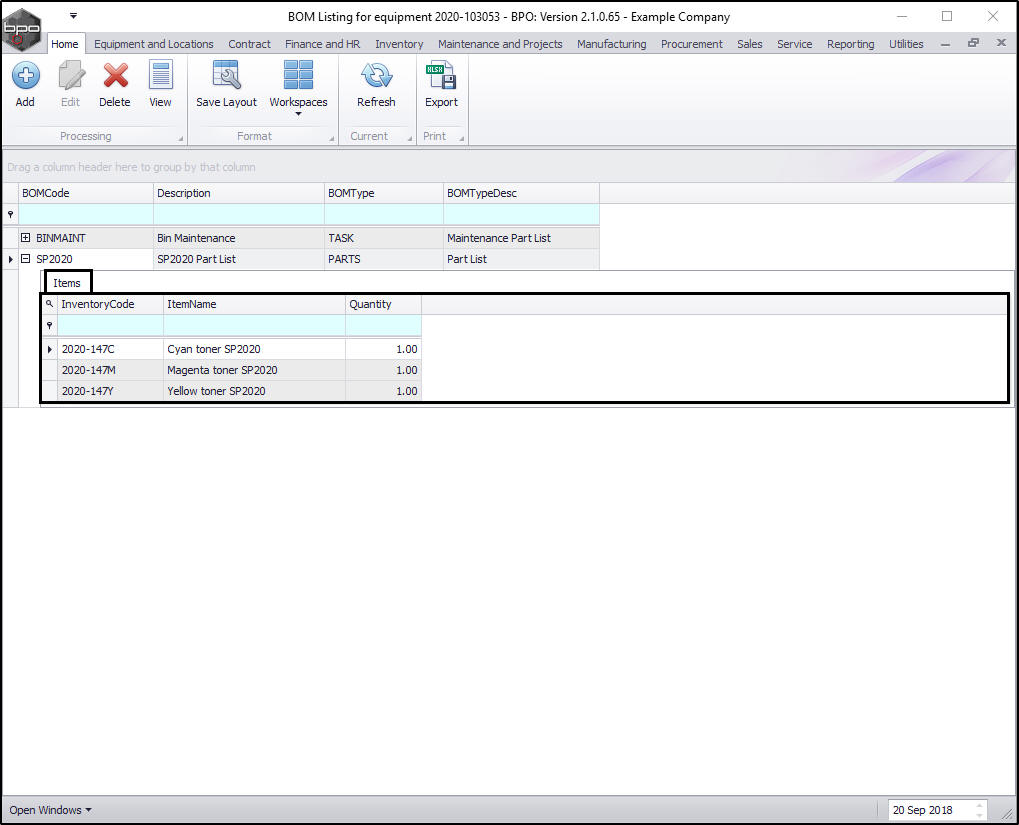Viewport: 1019px width, 825px height.
Task: Sort by BOMTypeDesc column header
Action: tap(521, 193)
